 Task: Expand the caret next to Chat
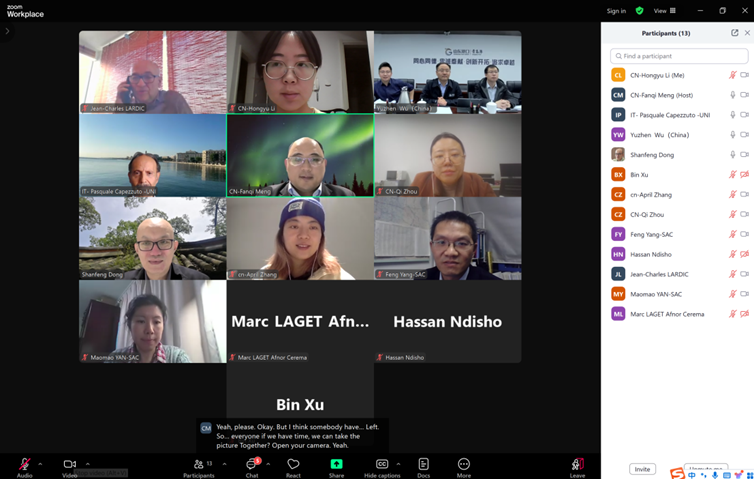point(268,464)
